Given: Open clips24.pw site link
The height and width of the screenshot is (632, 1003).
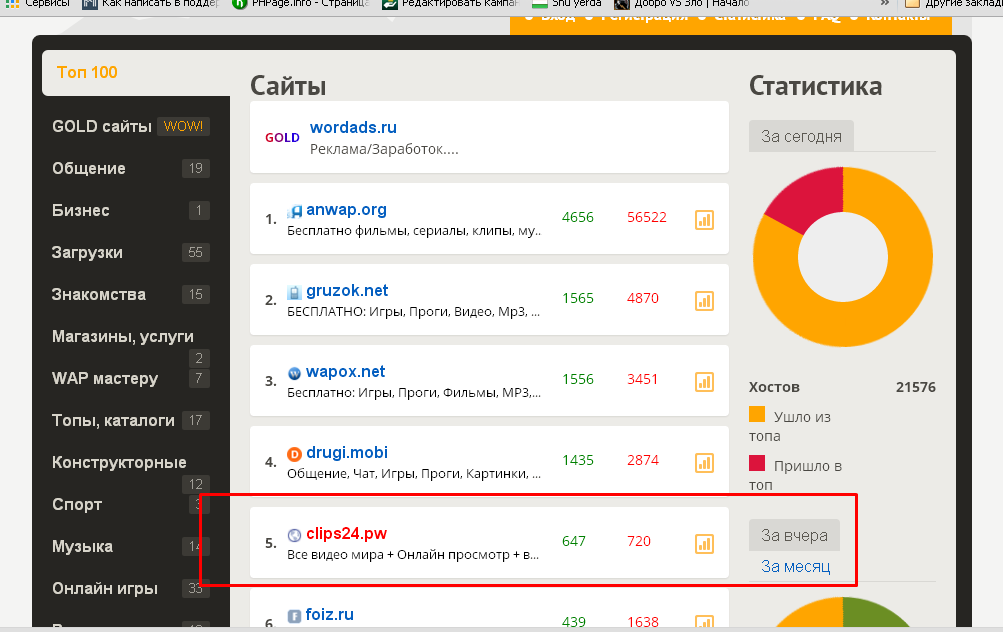Looking at the screenshot, I should pyautogui.click(x=346, y=533).
